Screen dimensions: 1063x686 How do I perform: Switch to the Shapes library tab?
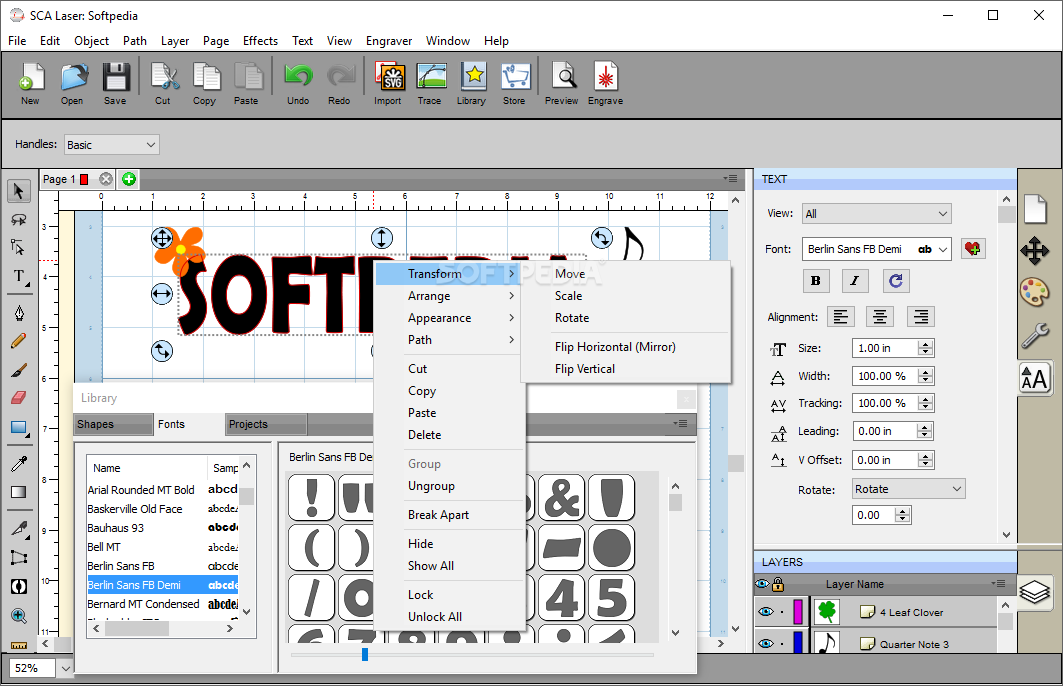tap(114, 424)
